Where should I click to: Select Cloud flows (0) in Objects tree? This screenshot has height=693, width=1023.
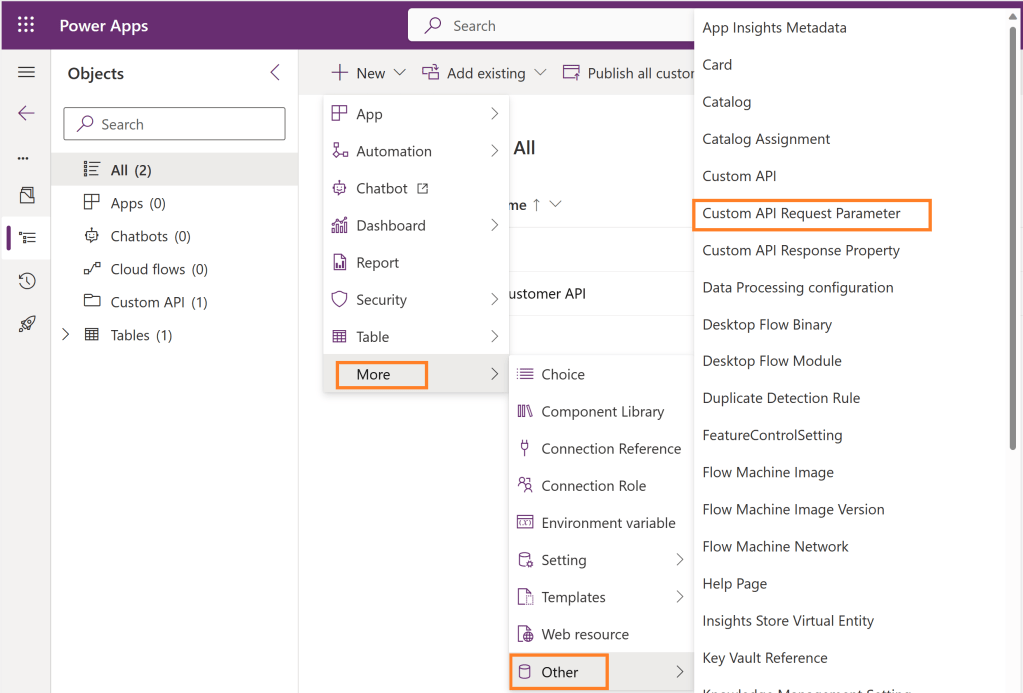point(158,269)
